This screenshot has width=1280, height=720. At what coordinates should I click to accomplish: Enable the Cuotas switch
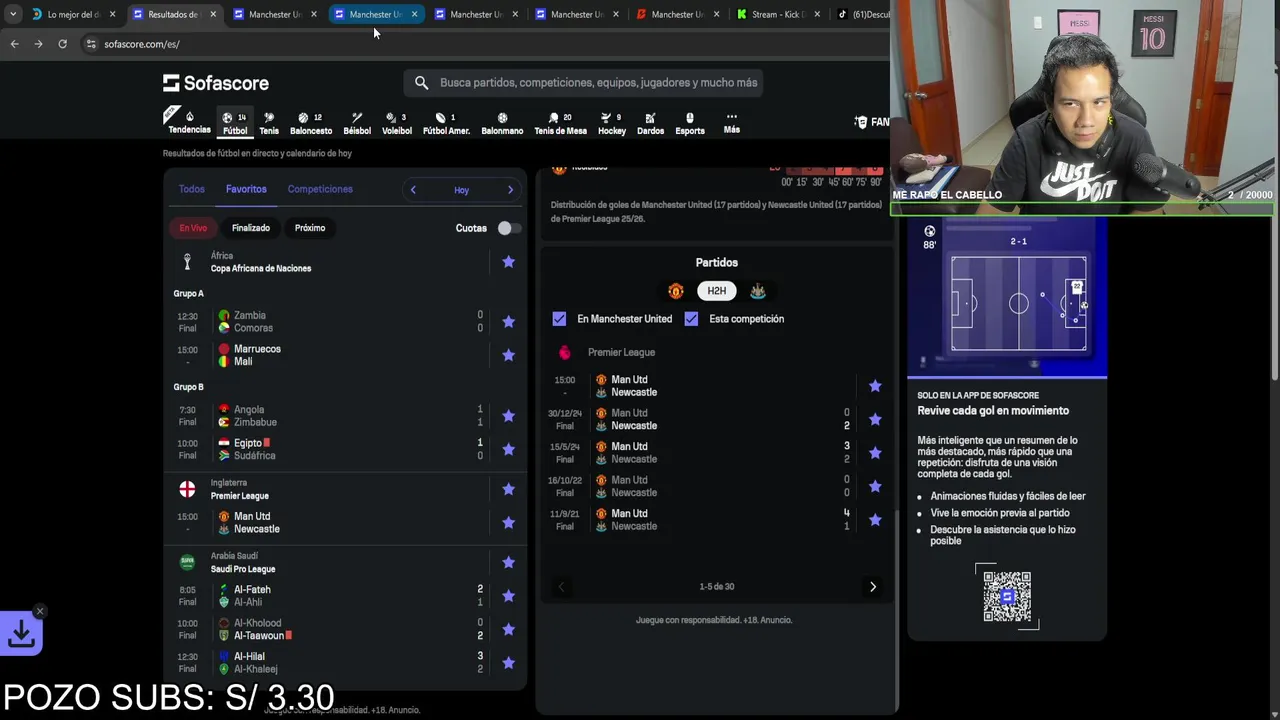coord(507,228)
